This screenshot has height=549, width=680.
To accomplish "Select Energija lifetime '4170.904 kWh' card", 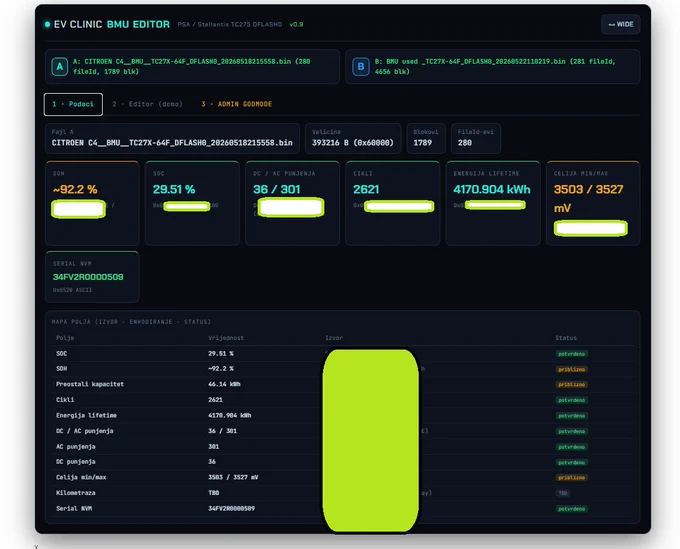I will click(493, 203).
